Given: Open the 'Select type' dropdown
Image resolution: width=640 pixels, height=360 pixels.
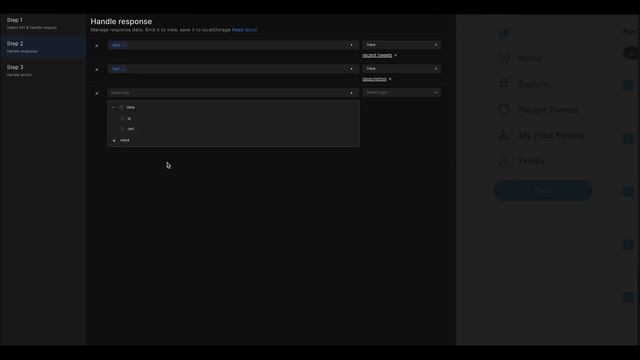Looking at the screenshot, I should 402,93.
